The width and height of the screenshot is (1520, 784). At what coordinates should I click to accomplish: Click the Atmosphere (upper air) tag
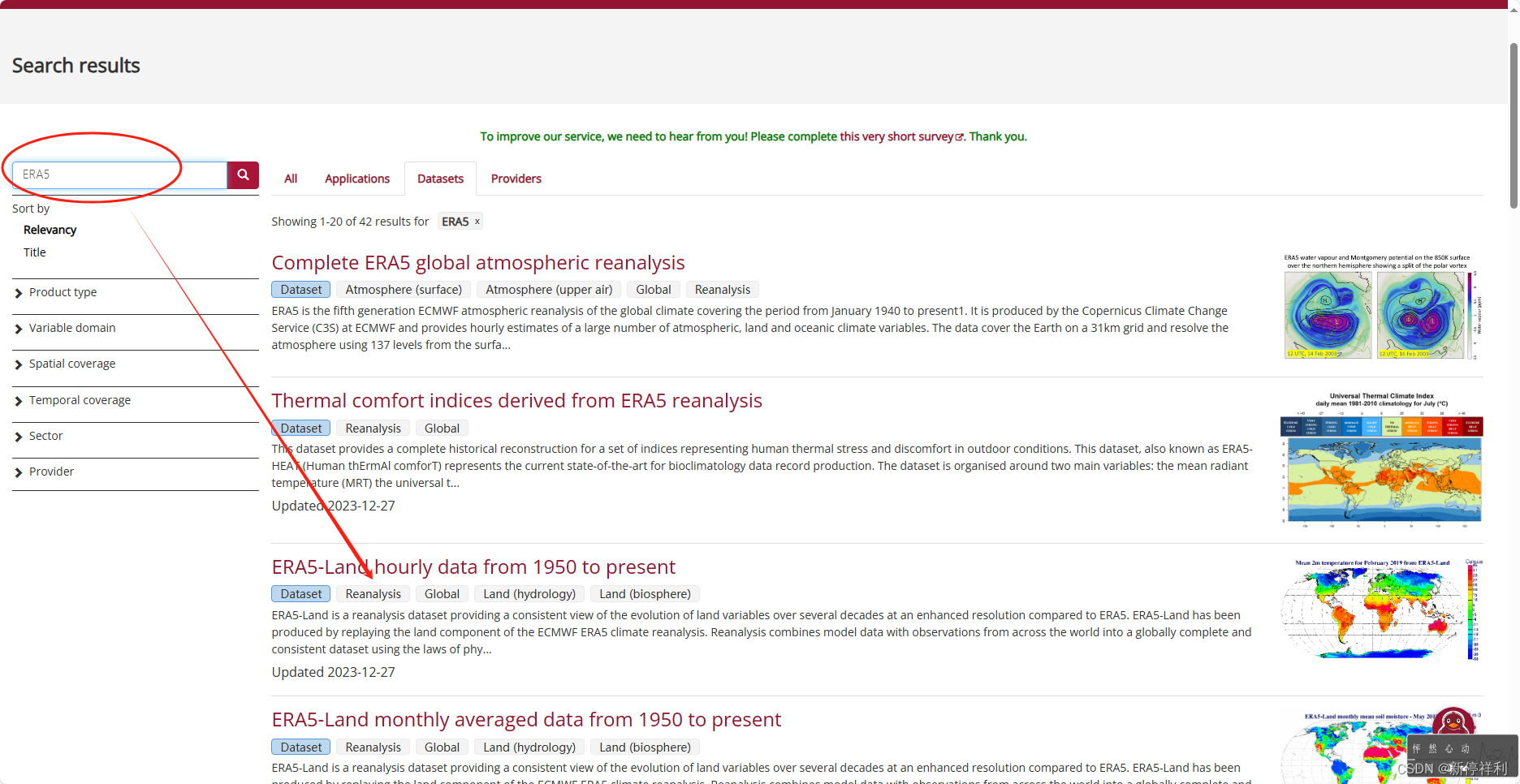point(549,290)
